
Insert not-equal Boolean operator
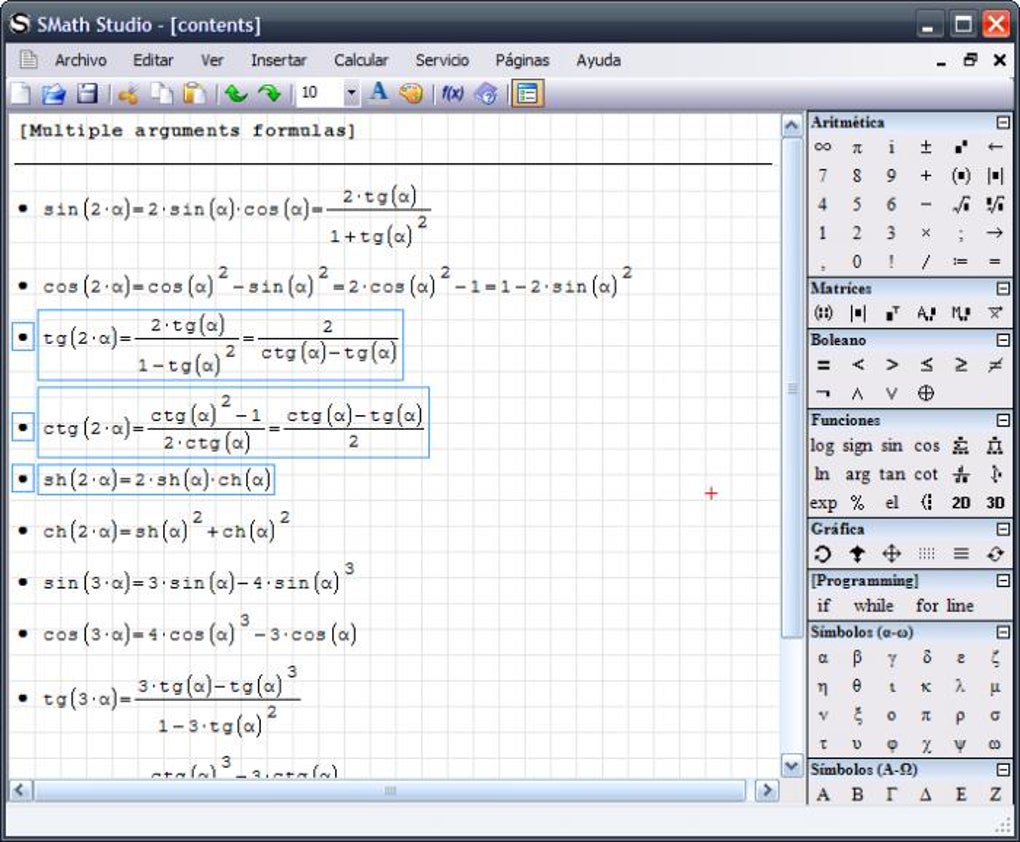[995, 365]
